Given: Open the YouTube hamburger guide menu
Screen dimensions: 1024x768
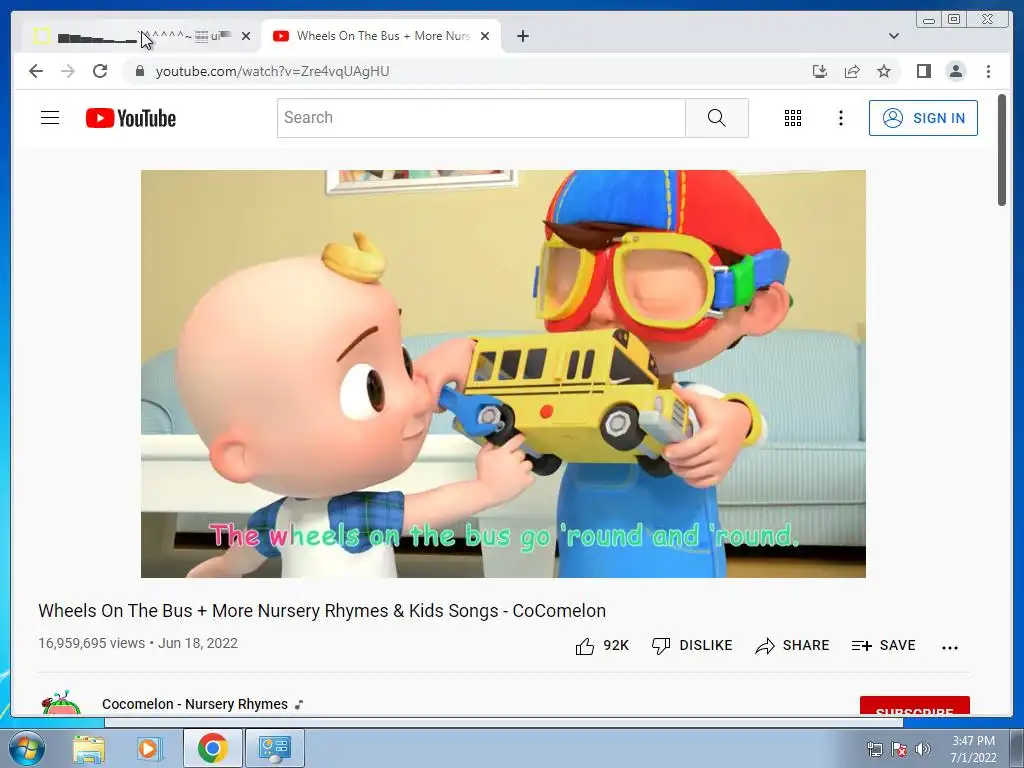Looking at the screenshot, I should [x=50, y=118].
